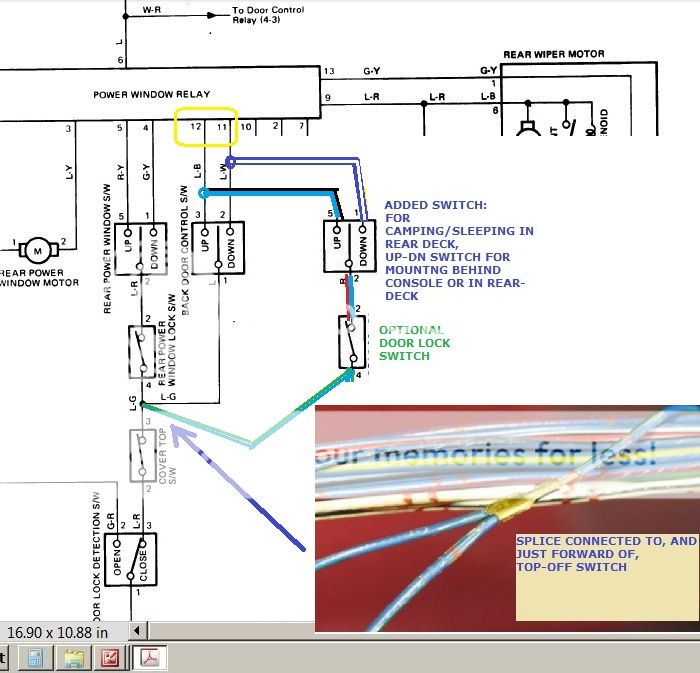Click the 16.90 x 10.88 in page size label
Viewport: 700px width, 673px height.
[x=62, y=632]
